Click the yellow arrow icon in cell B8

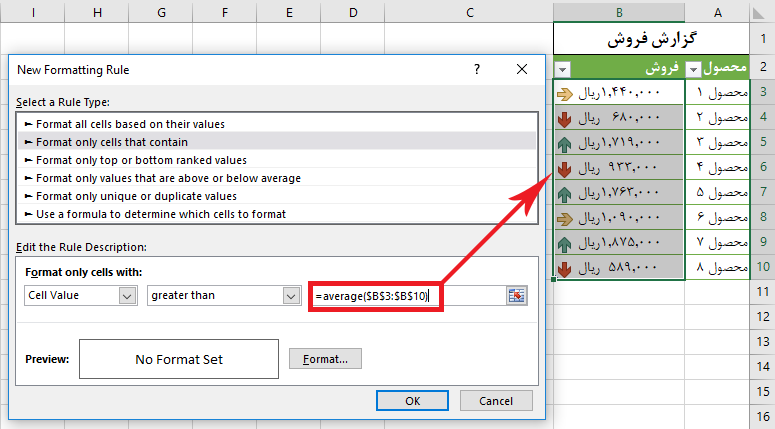pos(564,219)
